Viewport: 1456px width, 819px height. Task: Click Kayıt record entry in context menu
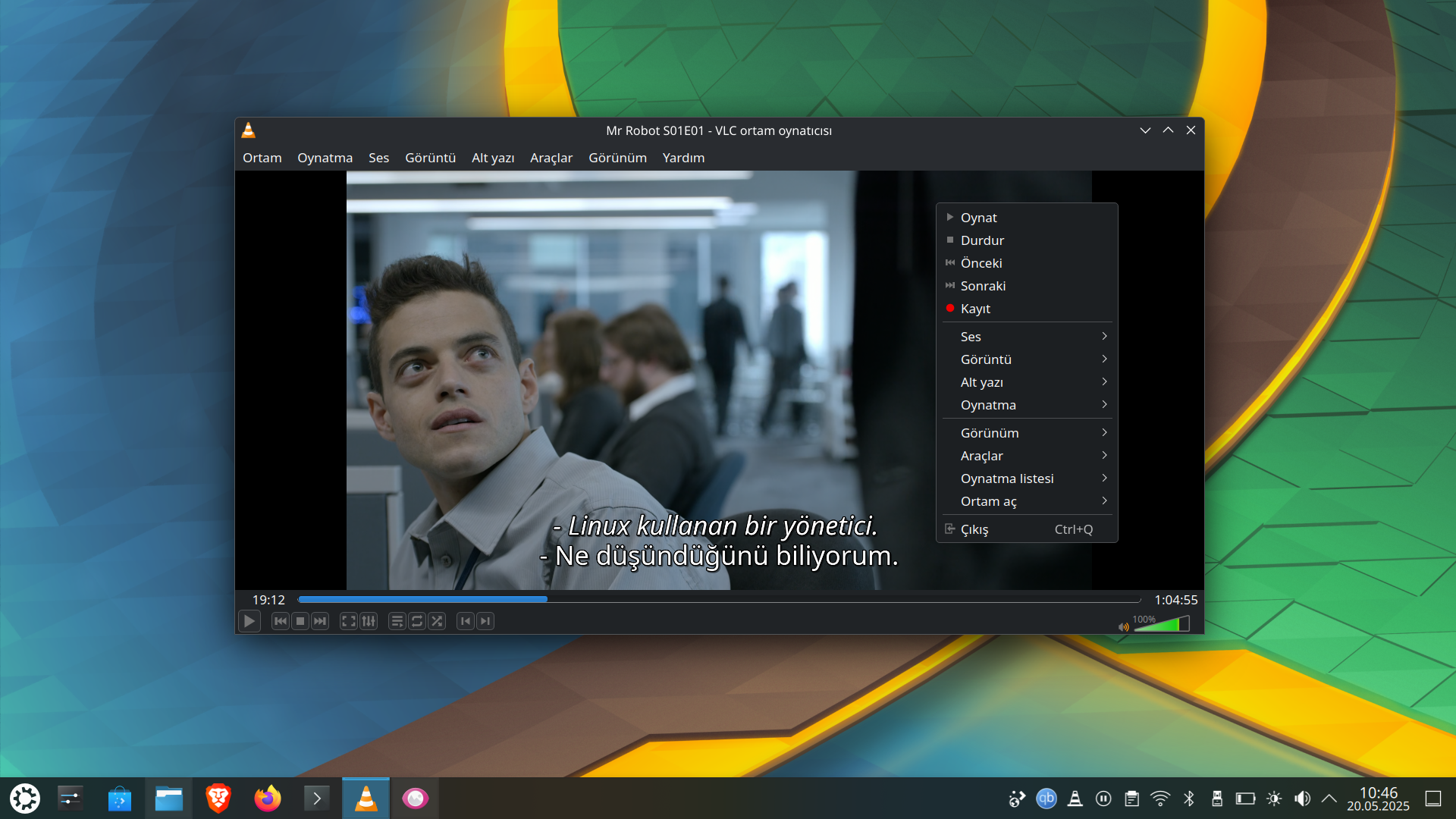pyautogui.click(x=975, y=309)
